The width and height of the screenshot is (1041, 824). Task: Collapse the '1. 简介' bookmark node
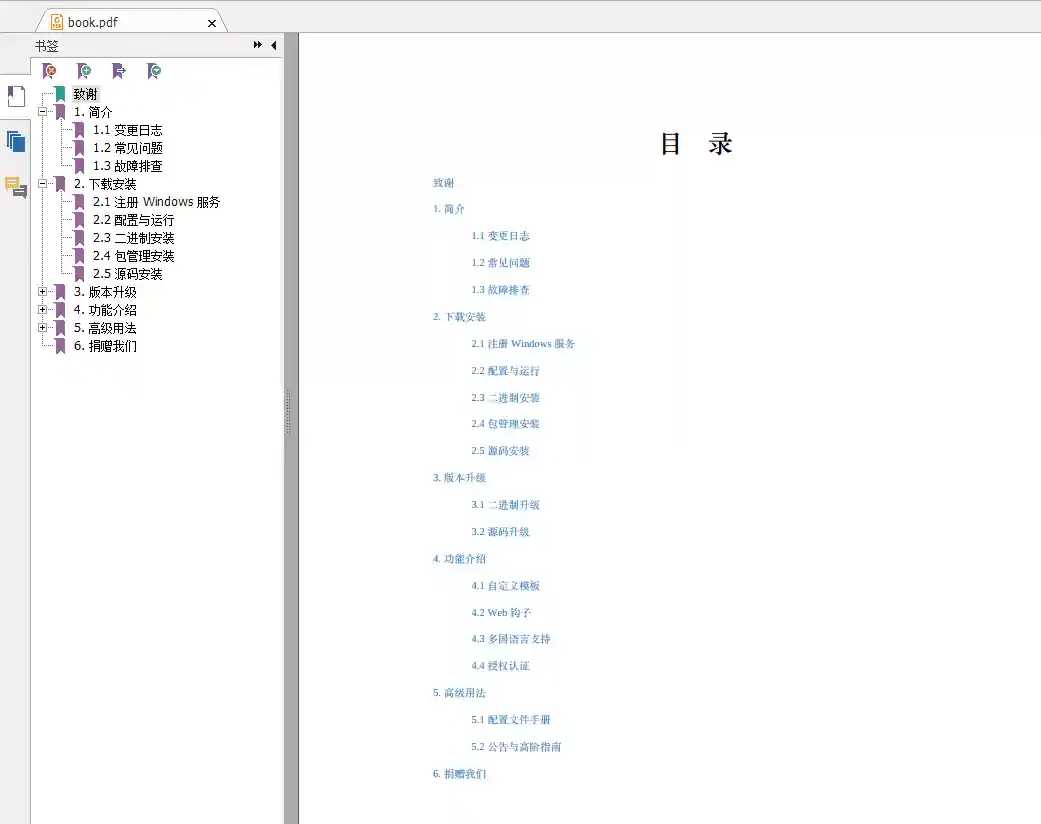coord(42,112)
